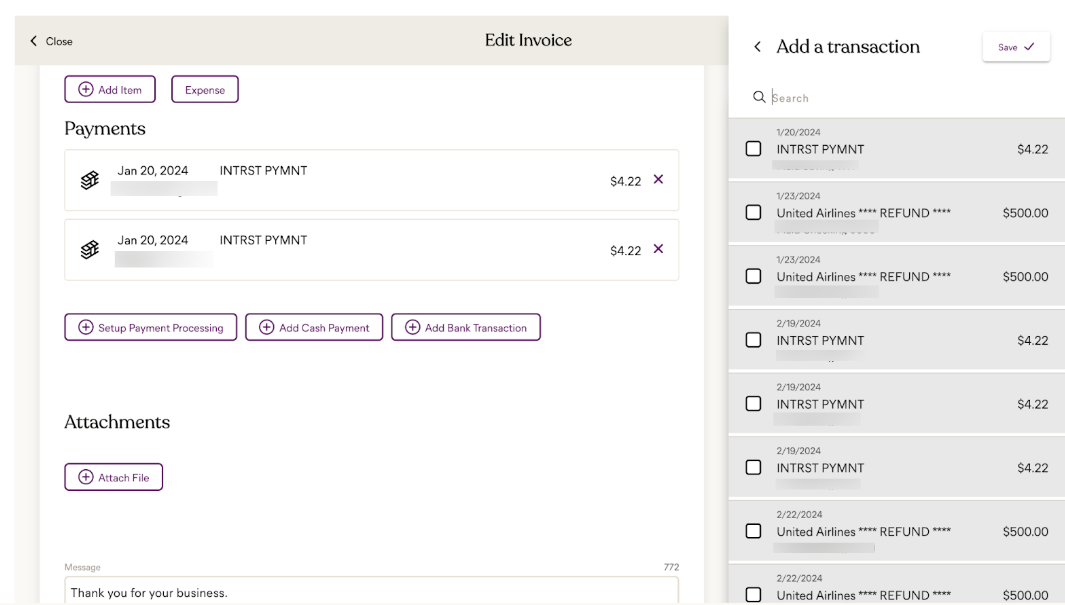Click the cash stack icon on first payment

pos(90,180)
